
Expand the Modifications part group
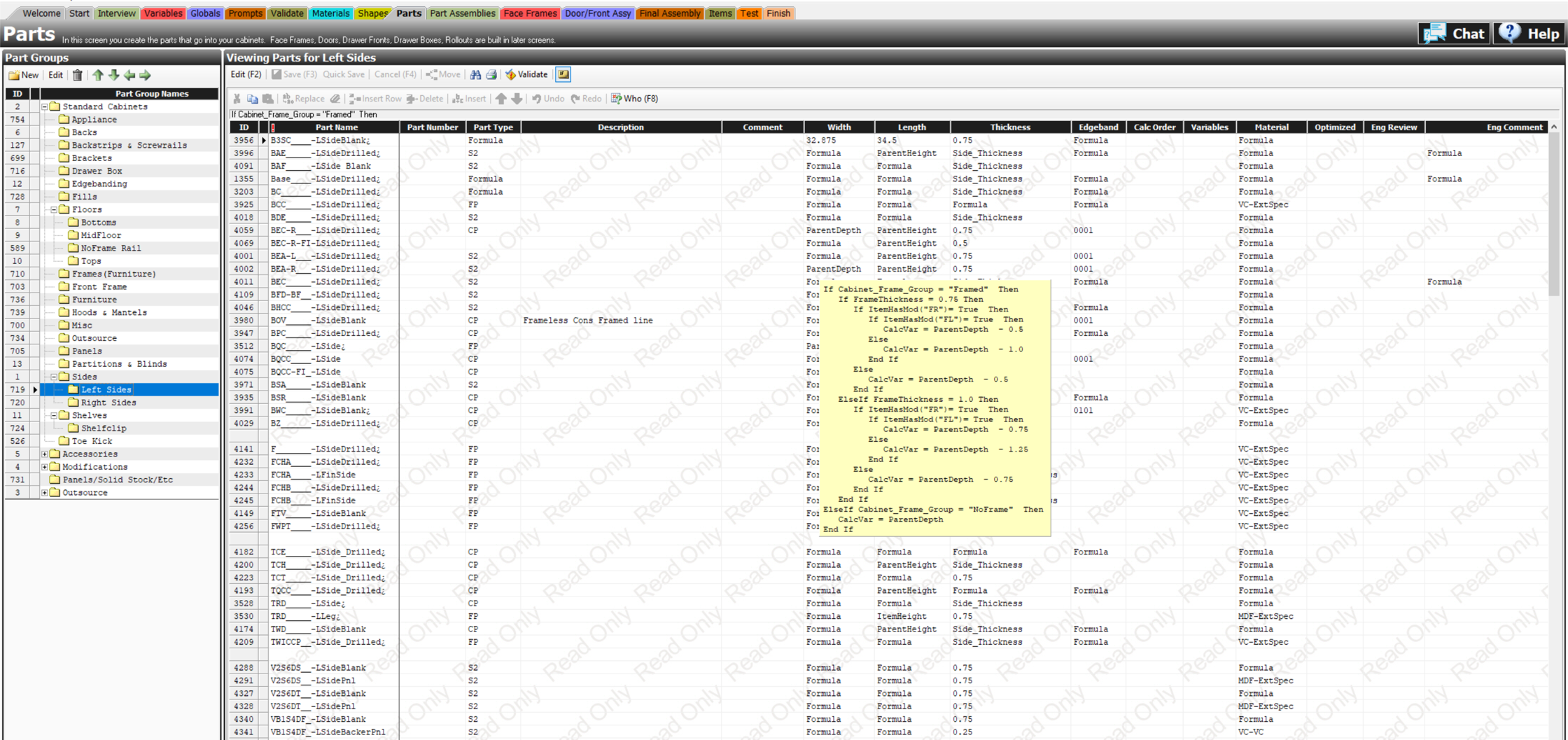point(45,466)
